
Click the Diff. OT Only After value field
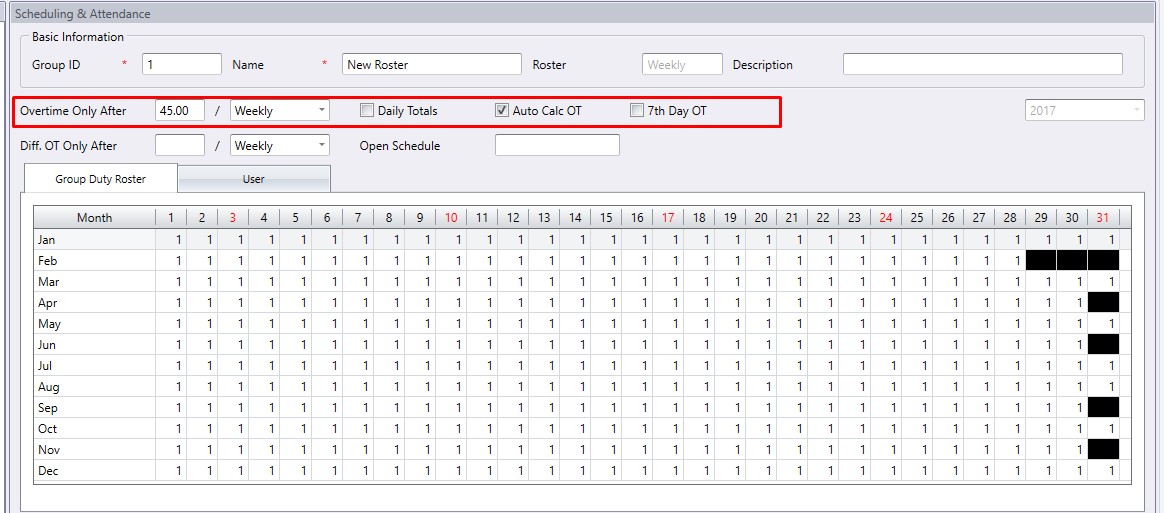click(x=180, y=146)
